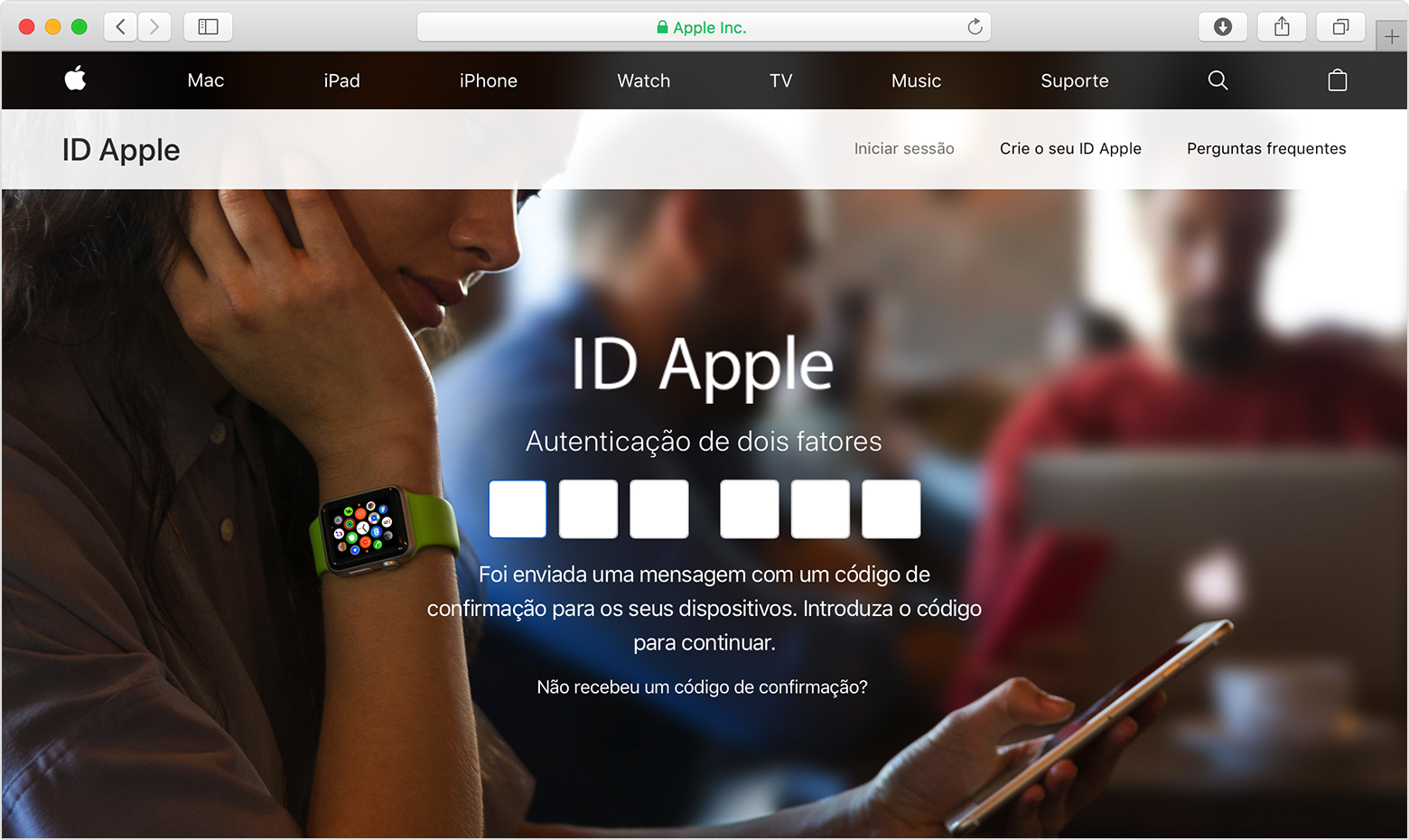Focus the first verification code box
Screen dimensions: 1409x840
point(518,509)
